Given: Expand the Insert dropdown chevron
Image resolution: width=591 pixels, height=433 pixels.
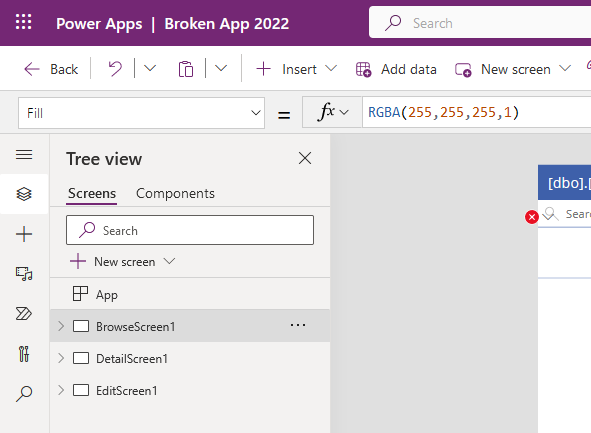Looking at the screenshot, I should [x=331, y=68].
